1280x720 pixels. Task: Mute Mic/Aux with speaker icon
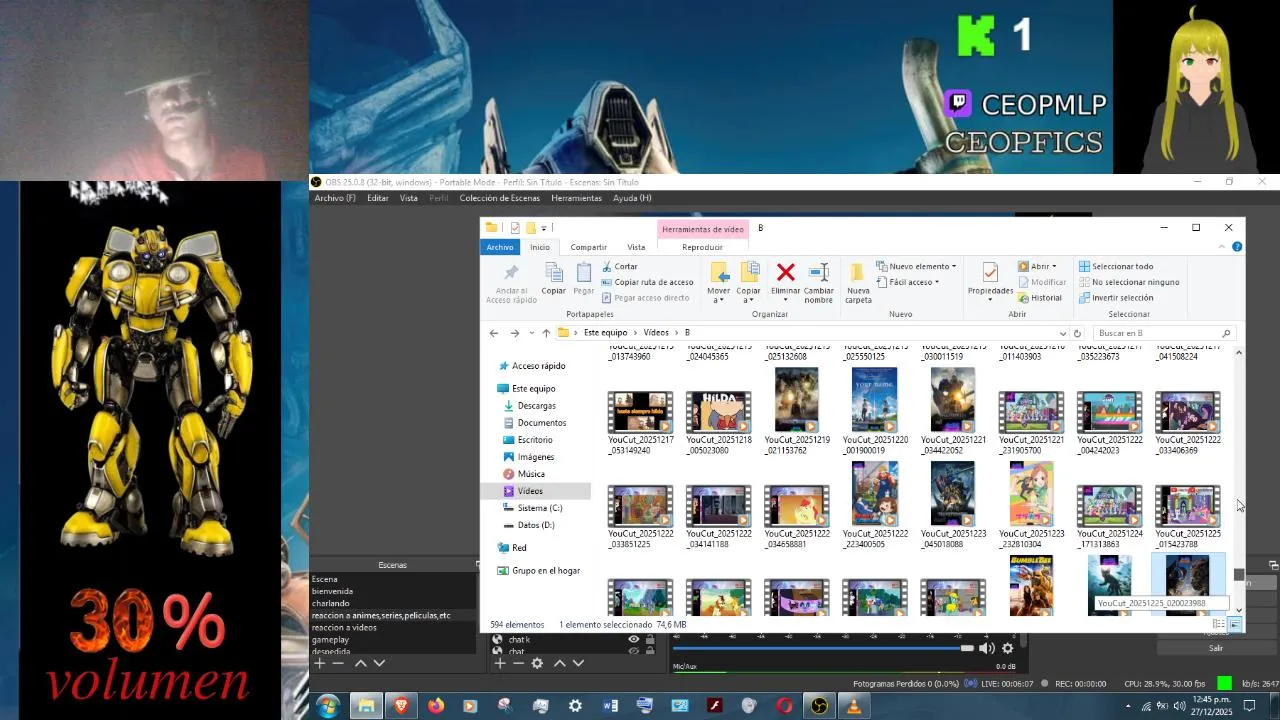pos(986,648)
